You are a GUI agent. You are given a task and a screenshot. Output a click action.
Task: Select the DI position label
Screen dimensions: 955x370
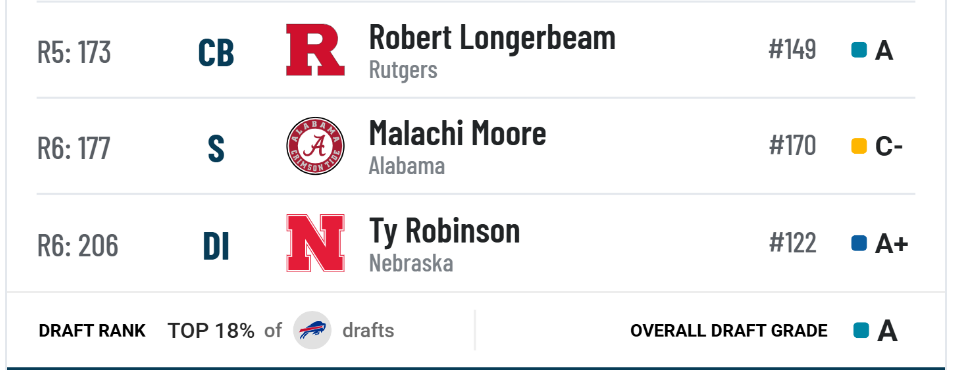pos(216,247)
